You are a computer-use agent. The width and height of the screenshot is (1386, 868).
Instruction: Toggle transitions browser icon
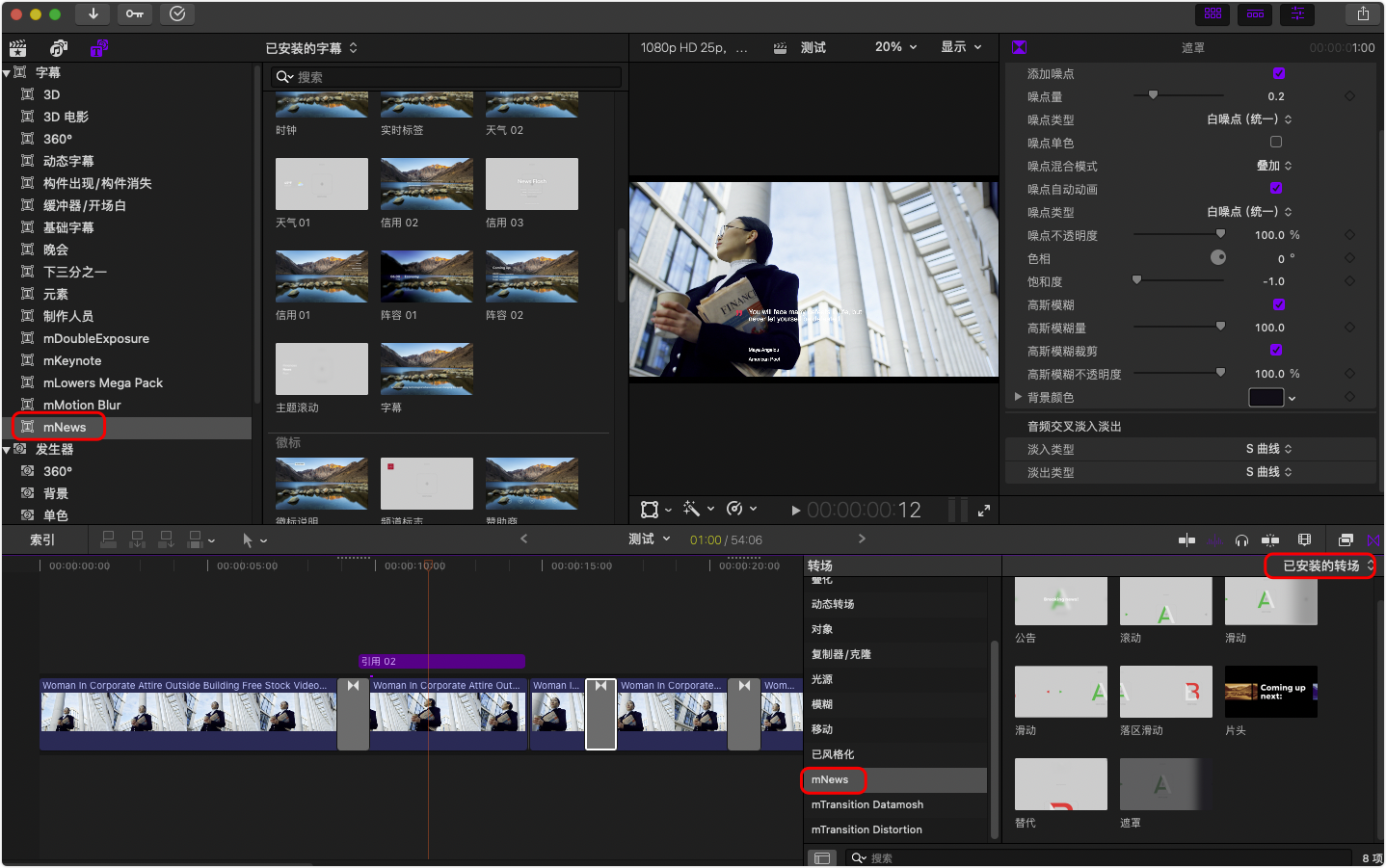coord(1373,540)
